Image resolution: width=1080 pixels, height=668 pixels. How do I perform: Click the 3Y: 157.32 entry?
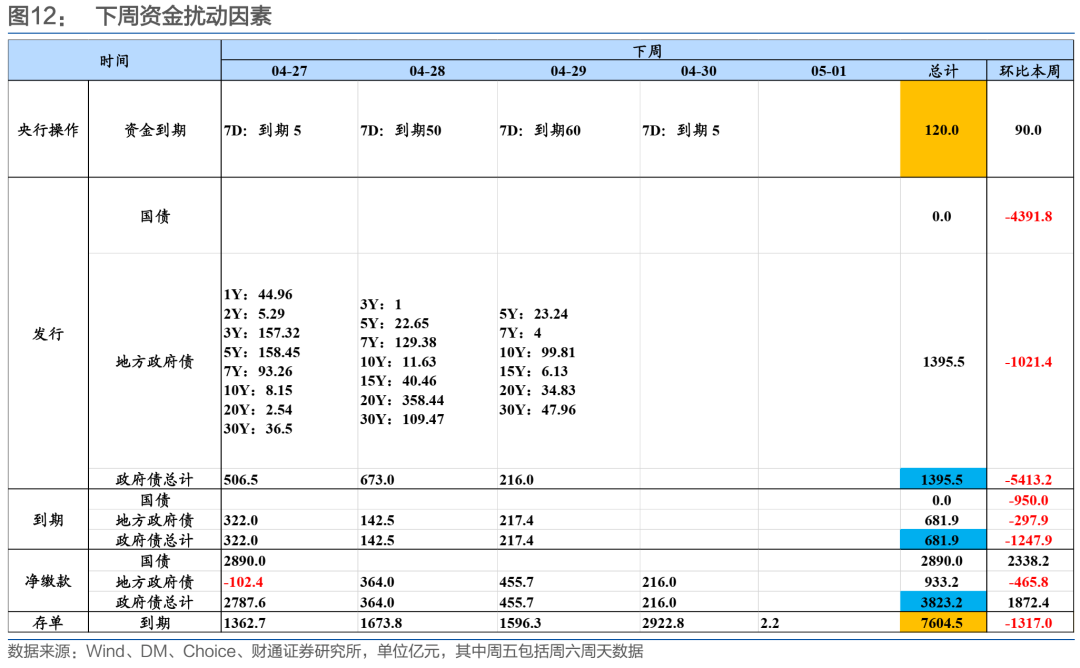tap(262, 333)
